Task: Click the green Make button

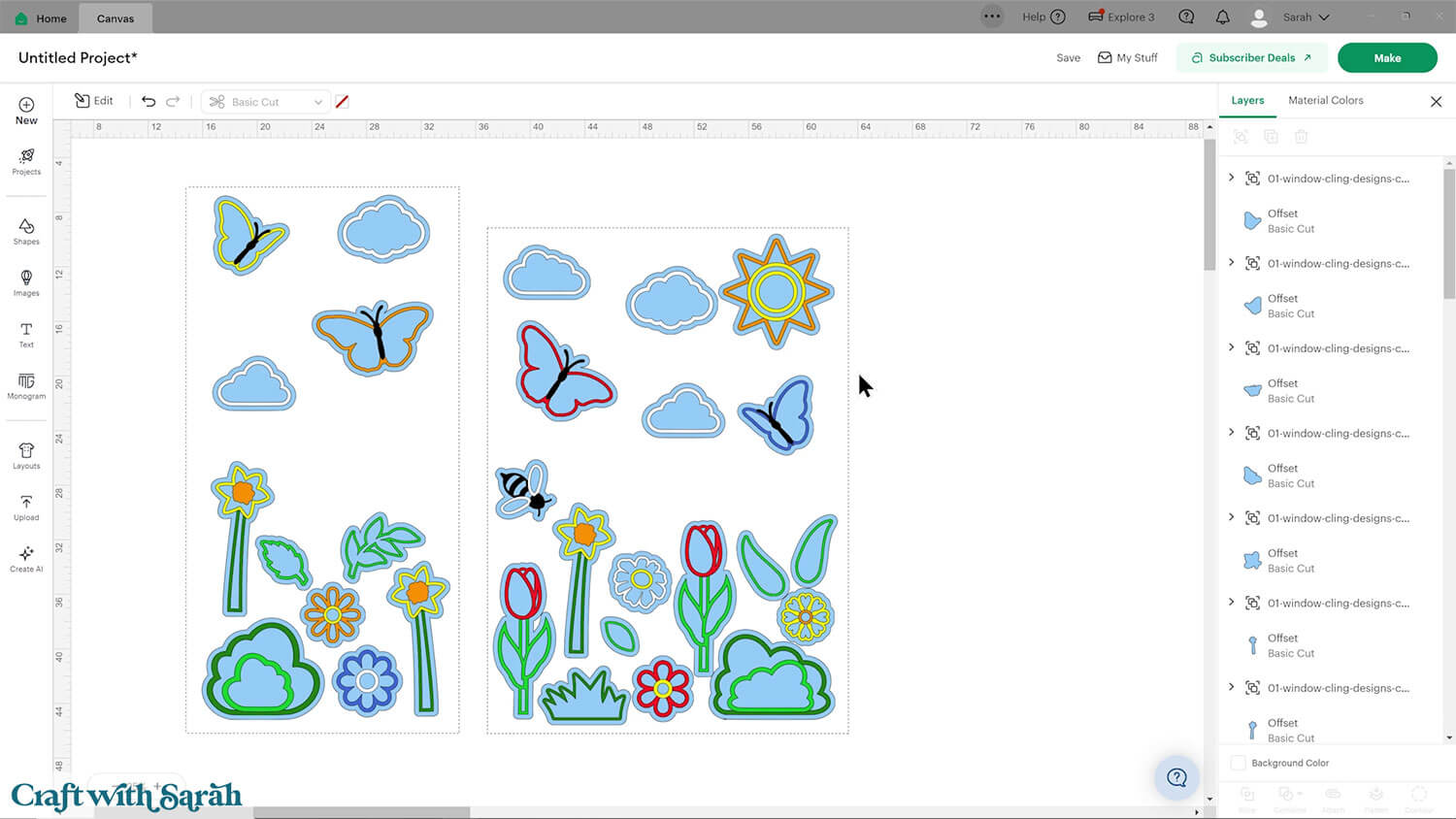Action: [1386, 58]
